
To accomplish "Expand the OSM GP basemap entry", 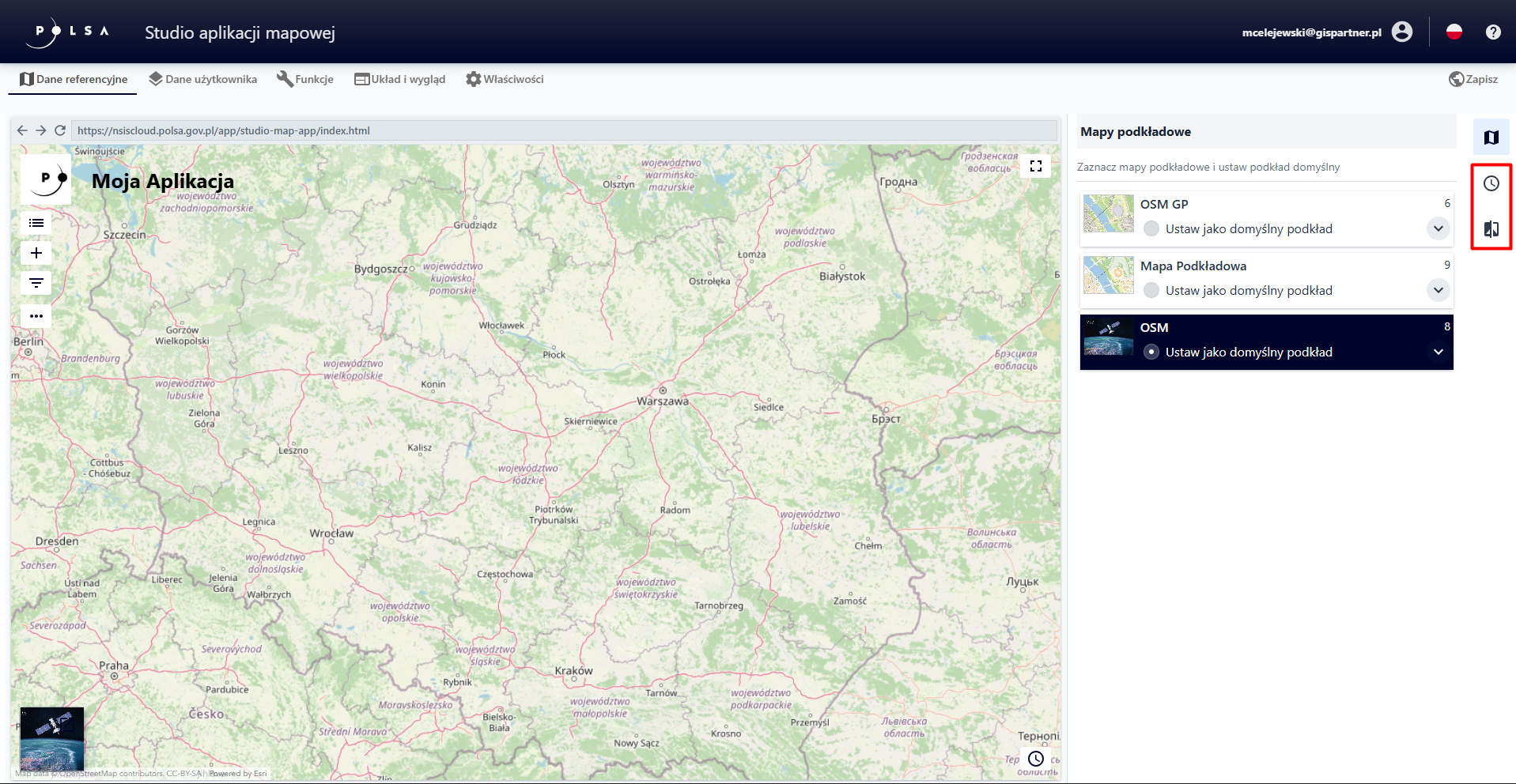I will tap(1438, 229).
